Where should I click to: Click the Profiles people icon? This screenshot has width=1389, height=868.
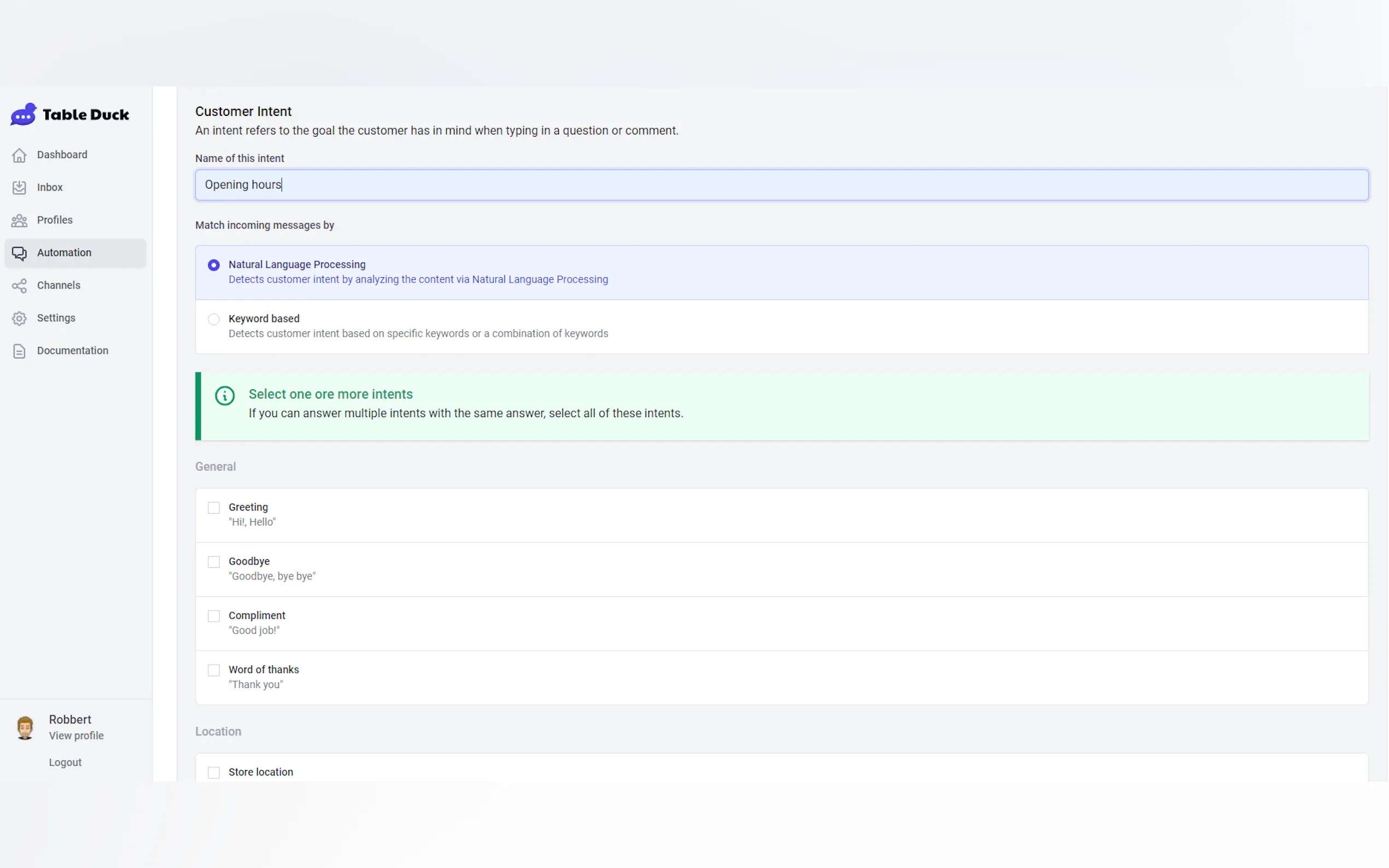point(20,220)
